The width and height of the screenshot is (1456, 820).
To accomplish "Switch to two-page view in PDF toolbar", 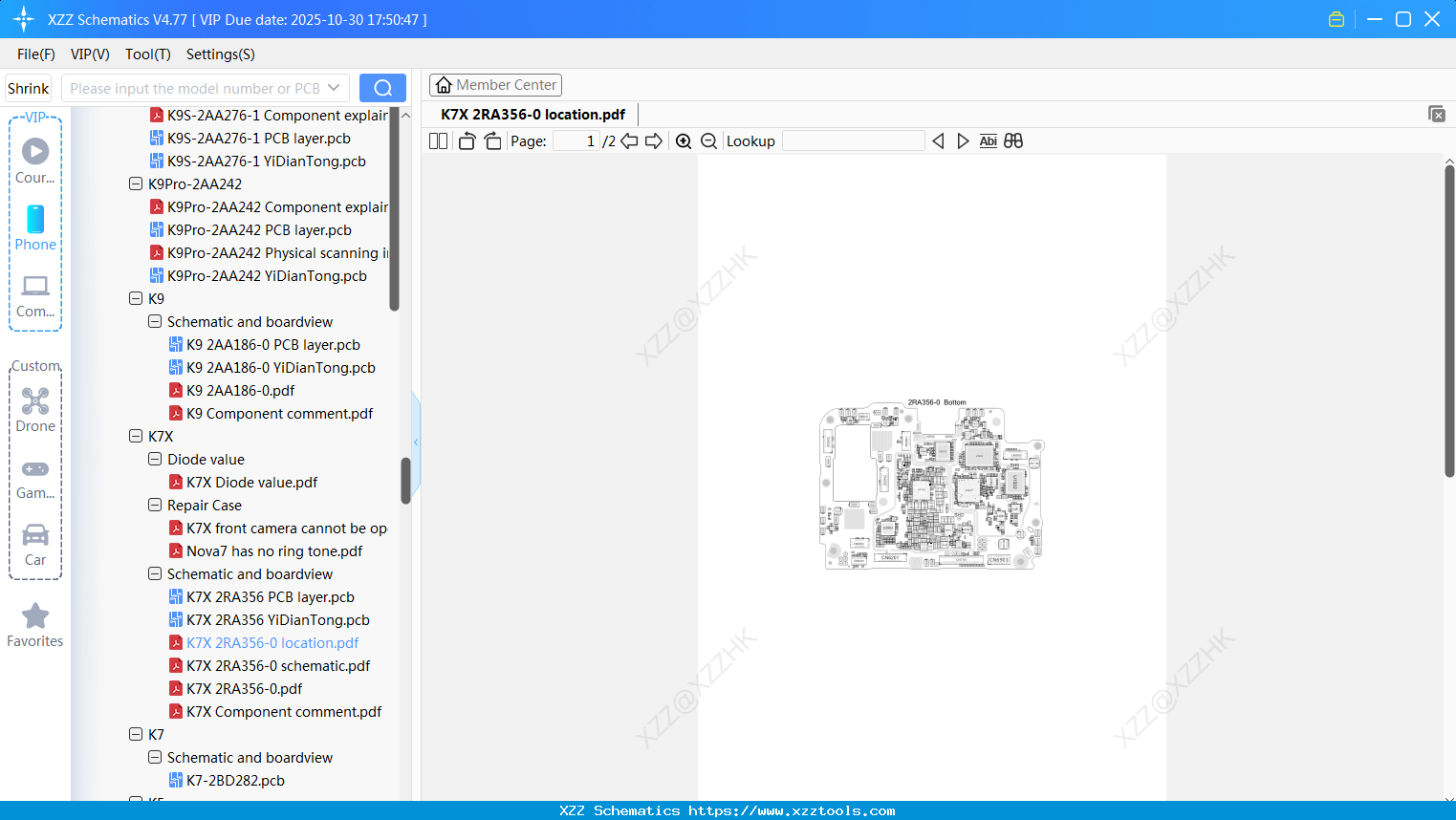I will pos(438,140).
